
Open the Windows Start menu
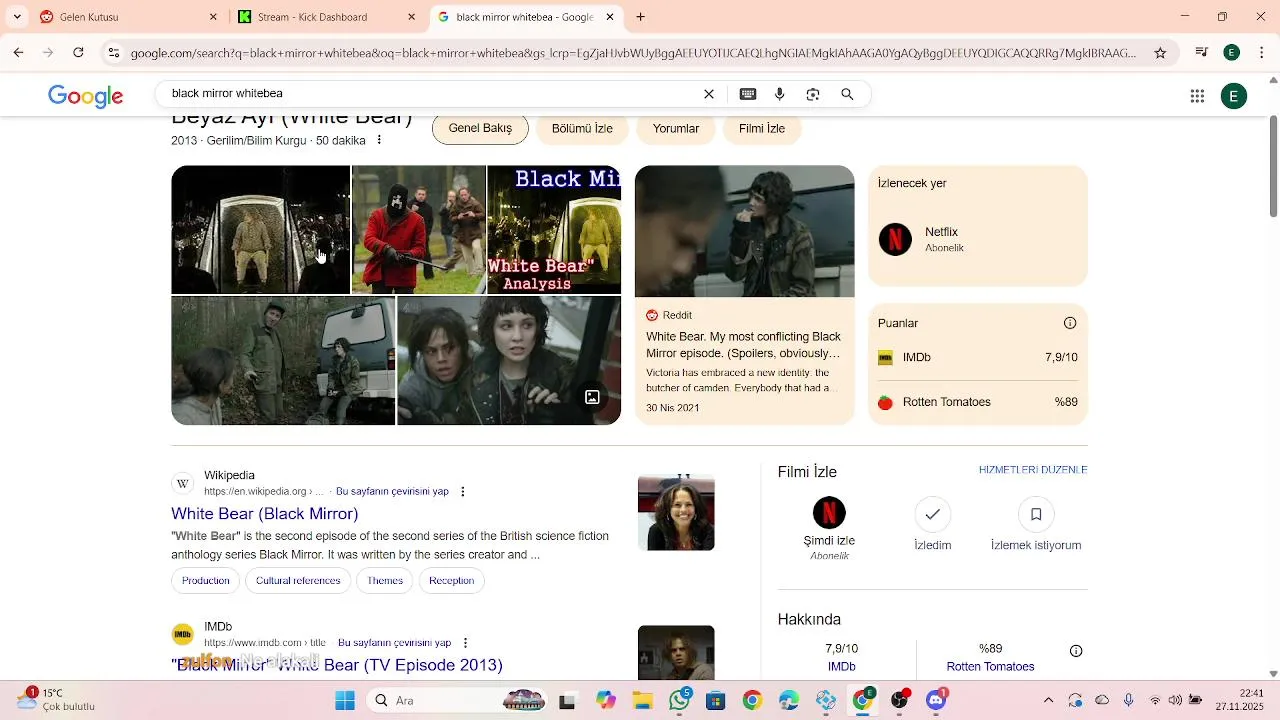pos(345,700)
